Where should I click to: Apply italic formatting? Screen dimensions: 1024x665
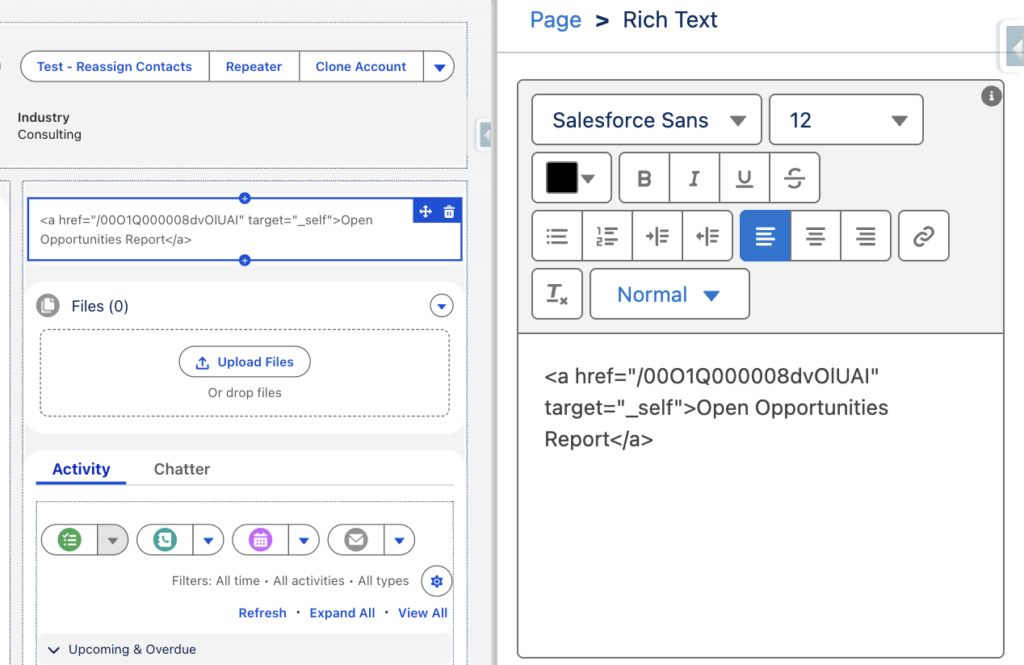click(693, 177)
